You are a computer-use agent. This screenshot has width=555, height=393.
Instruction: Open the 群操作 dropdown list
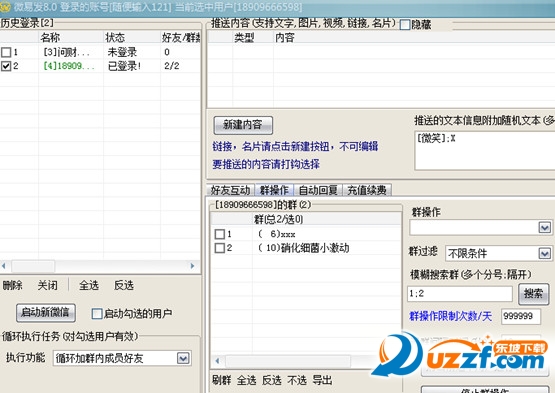tap(544, 227)
